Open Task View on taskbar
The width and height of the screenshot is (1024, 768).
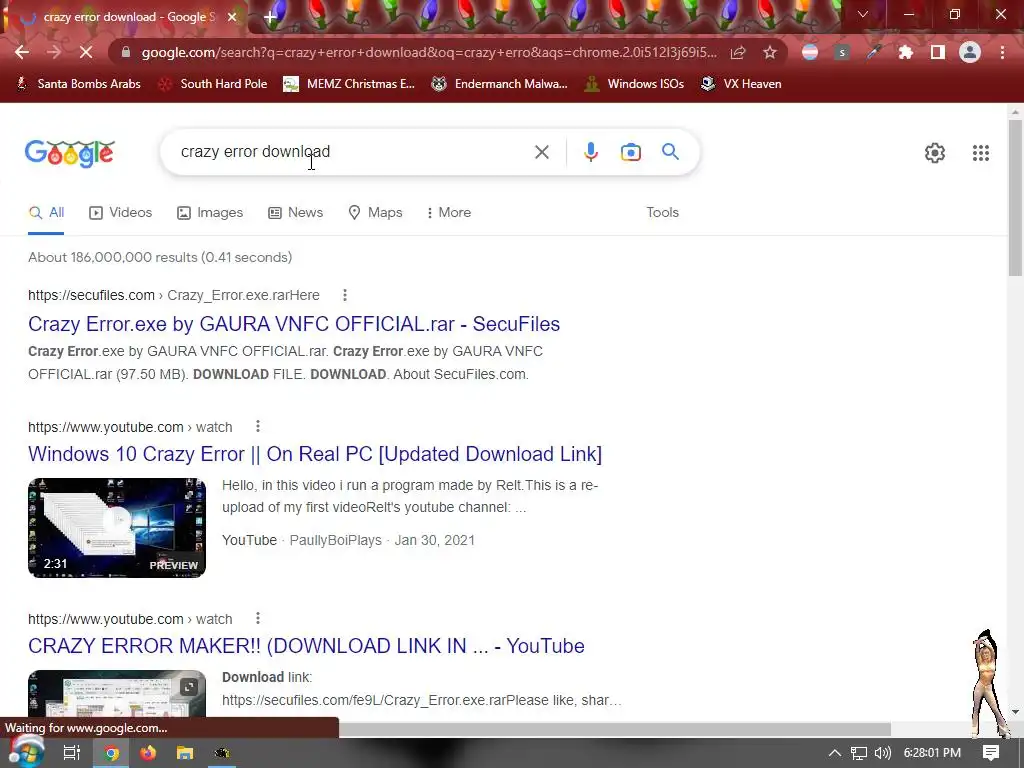pyautogui.click(x=72, y=753)
